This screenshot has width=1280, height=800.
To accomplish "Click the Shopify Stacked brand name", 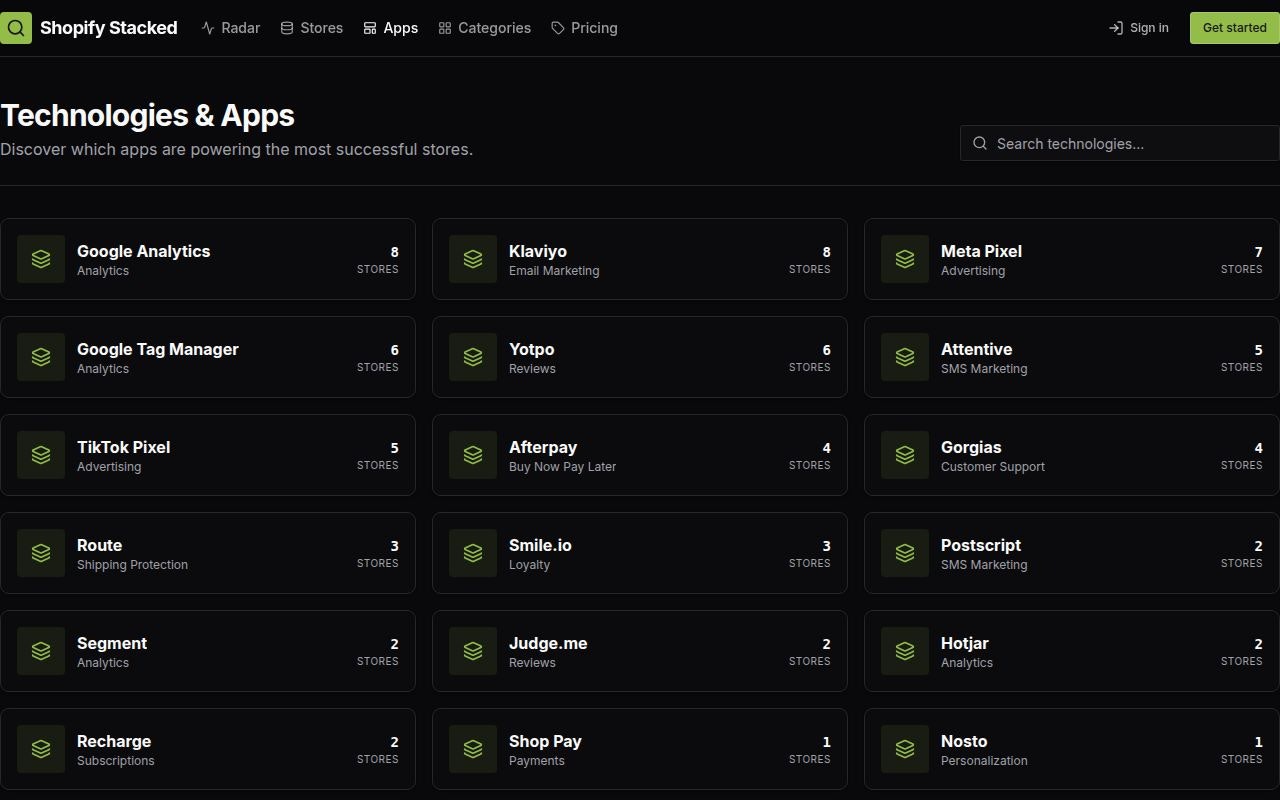I will 109,28.
